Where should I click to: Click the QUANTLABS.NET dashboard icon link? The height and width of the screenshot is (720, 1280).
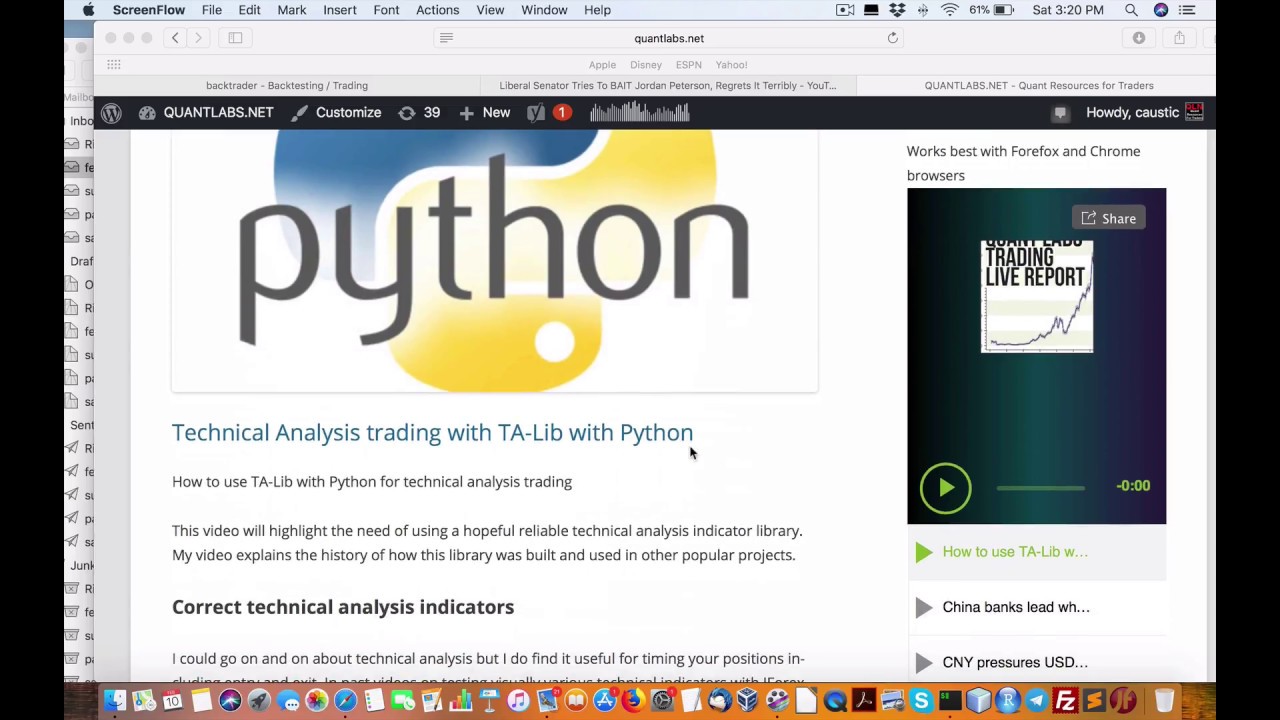coord(206,113)
